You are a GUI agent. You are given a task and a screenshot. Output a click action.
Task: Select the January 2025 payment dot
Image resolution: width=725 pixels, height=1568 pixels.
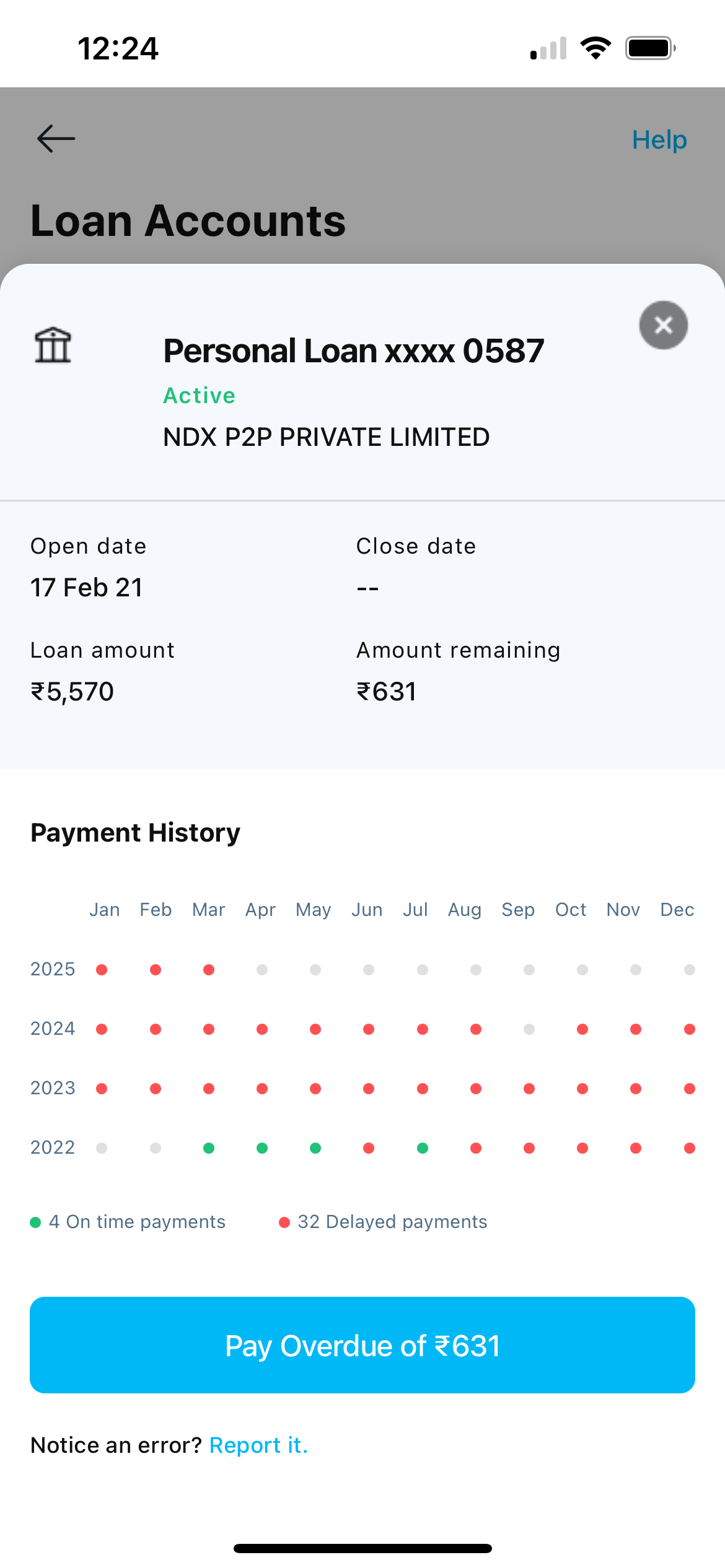coord(102,970)
